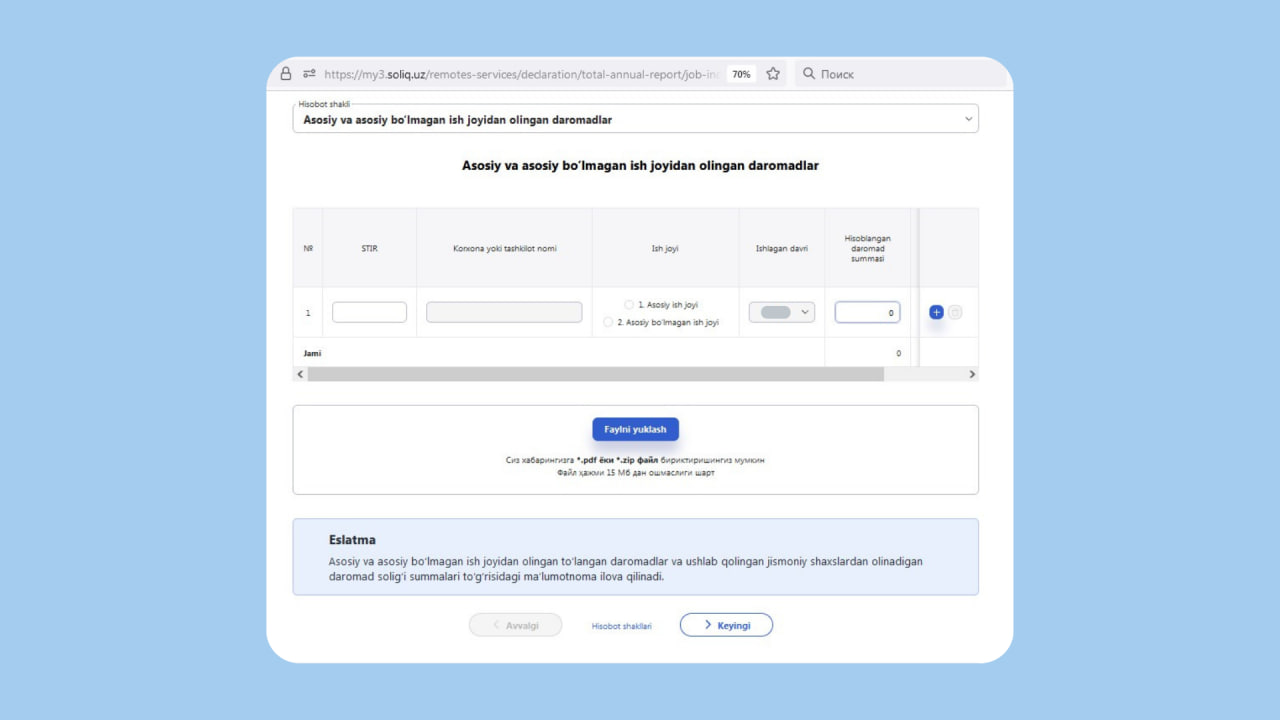Click the Hisoblangan daromad summasi input field
The height and width of the screenshot is (720, 1280).
tap(867, 313)
